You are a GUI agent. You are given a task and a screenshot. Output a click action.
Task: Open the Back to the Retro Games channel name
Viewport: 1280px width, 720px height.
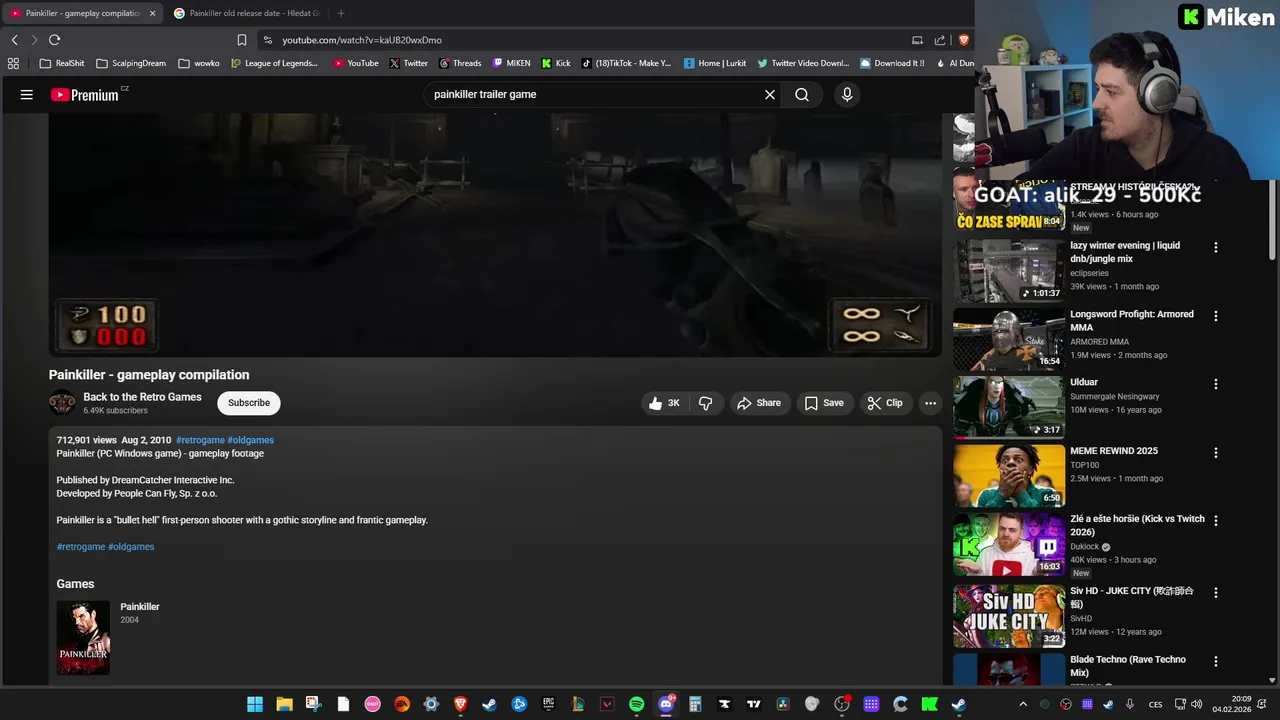(x=142, y=397)
